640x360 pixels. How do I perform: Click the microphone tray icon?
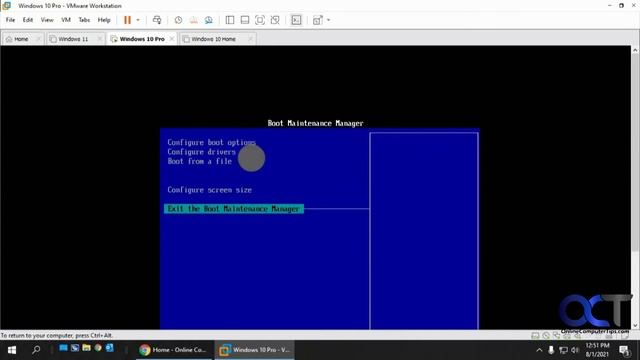coord(551,350)
